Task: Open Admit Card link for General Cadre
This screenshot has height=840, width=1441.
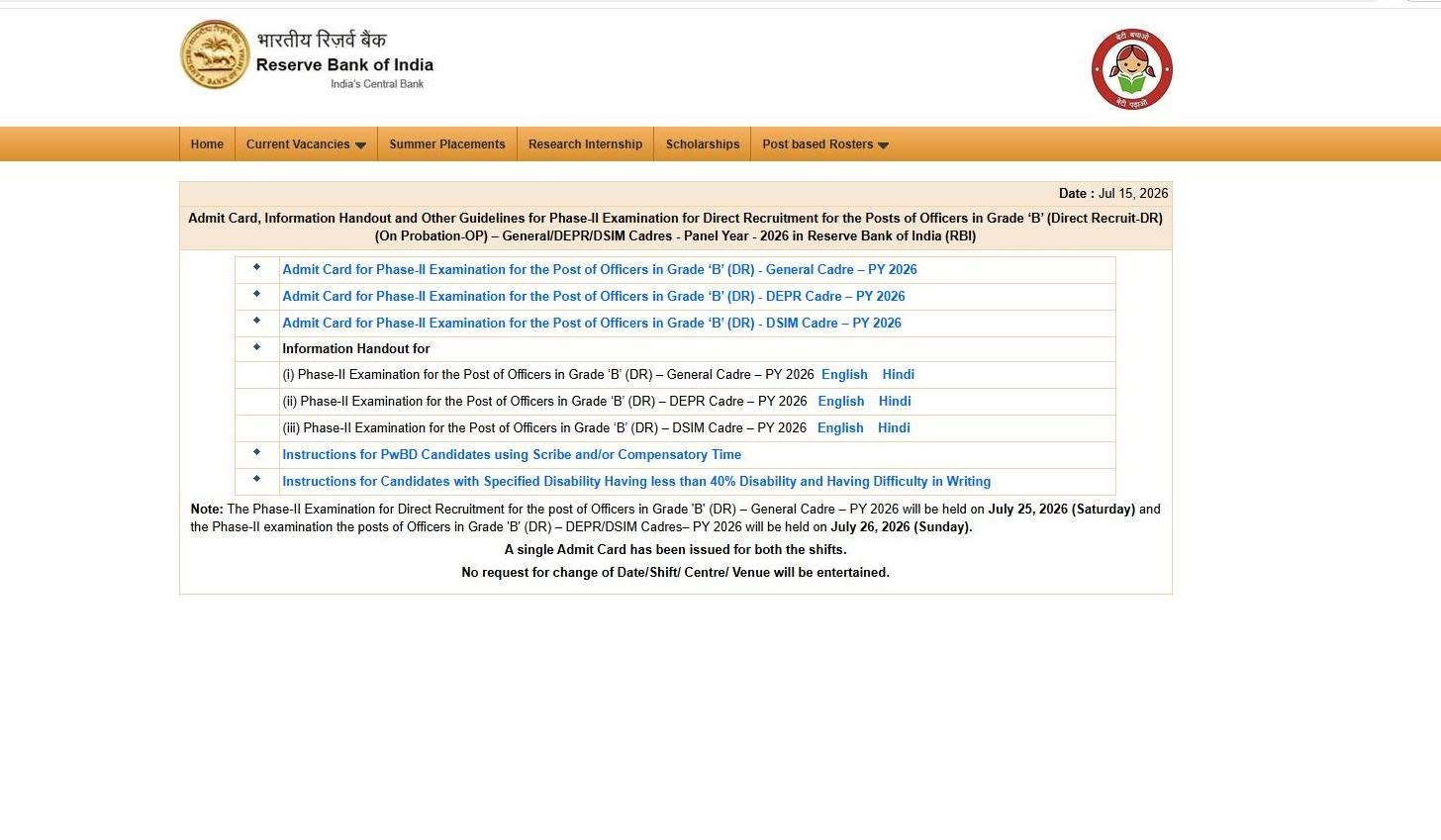Action: pyautogui.click(x=600, y=269)
